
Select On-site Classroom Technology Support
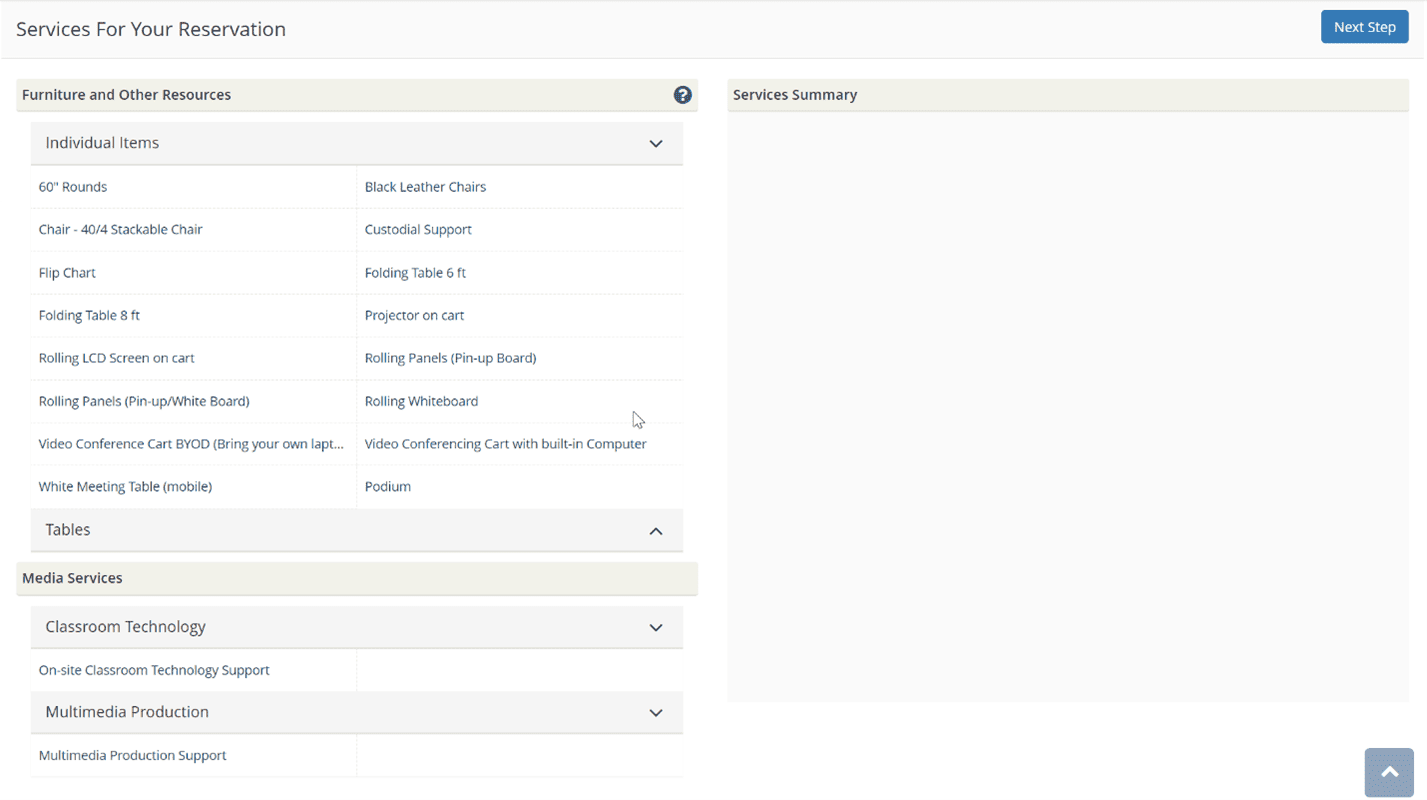tap(154, 671)
